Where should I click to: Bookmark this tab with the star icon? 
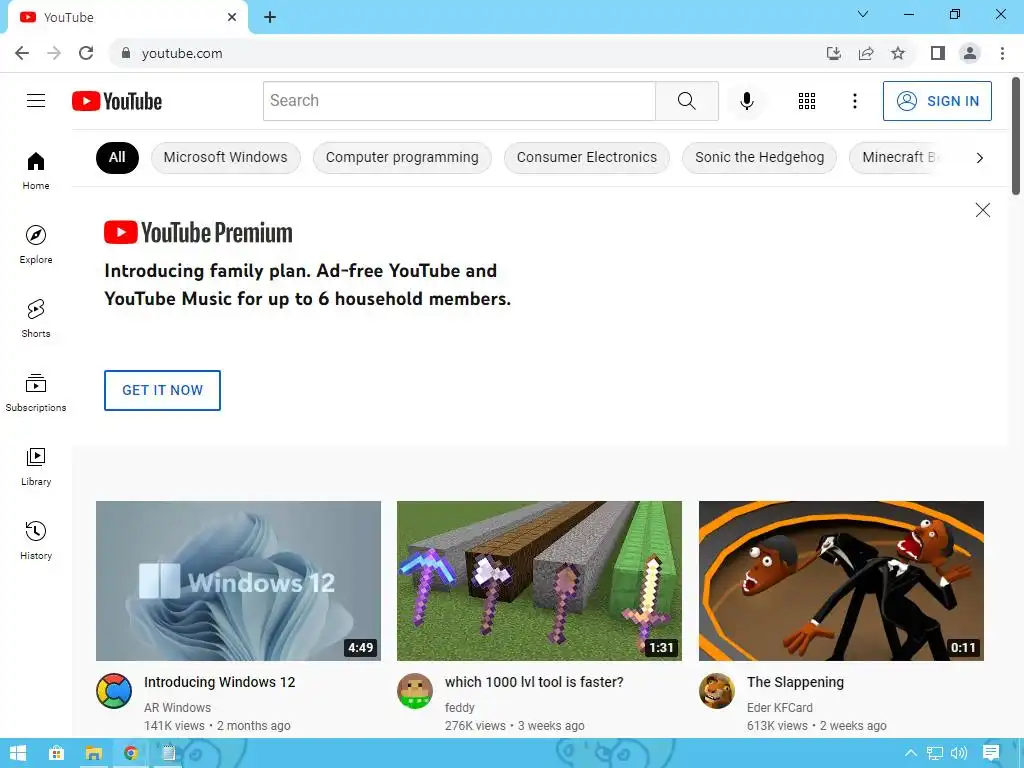(x=898, y=53)
